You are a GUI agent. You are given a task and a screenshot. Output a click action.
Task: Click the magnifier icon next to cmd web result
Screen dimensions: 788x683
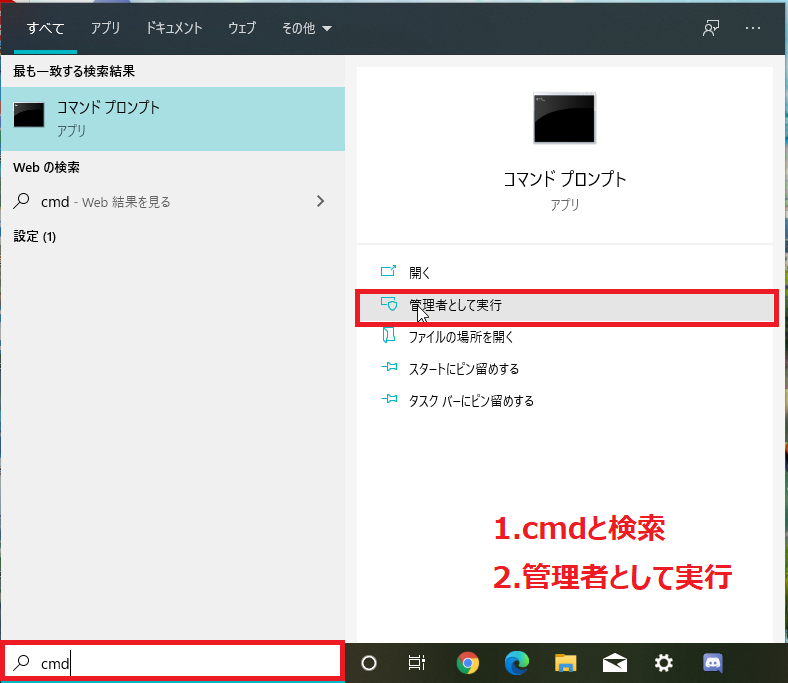coord(21,201)
